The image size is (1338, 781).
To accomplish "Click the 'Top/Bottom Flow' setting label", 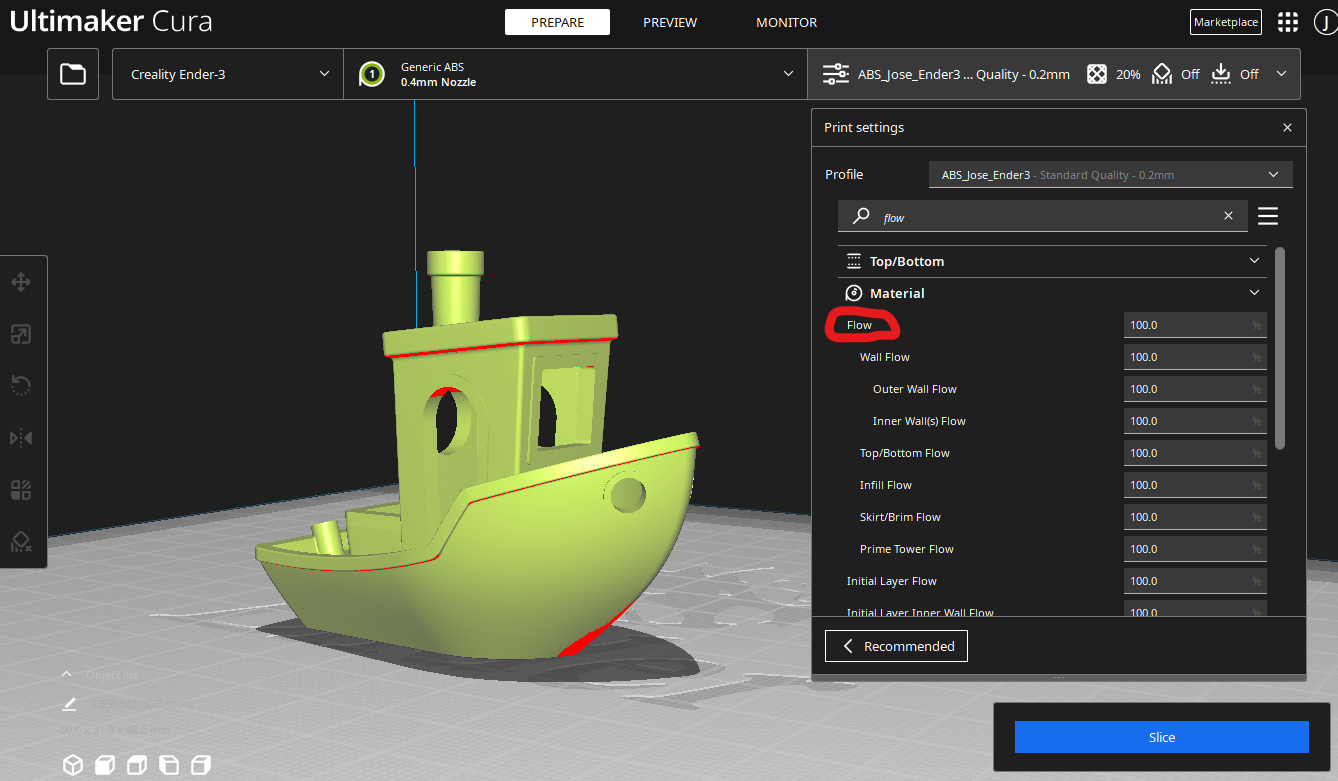I will [905, 453].
